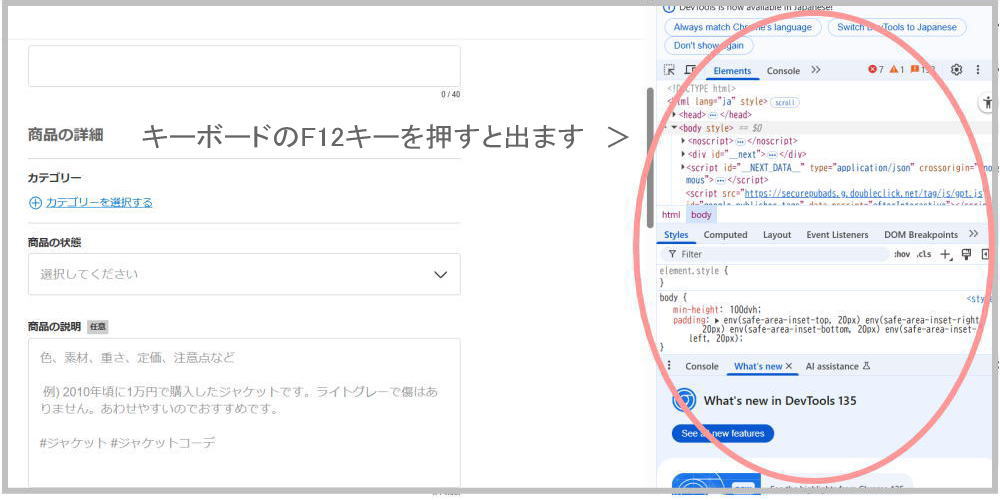The height and width of the screenshot is (500, 1000).
Task: Expand the noscript element node
Action: point(684,140)
